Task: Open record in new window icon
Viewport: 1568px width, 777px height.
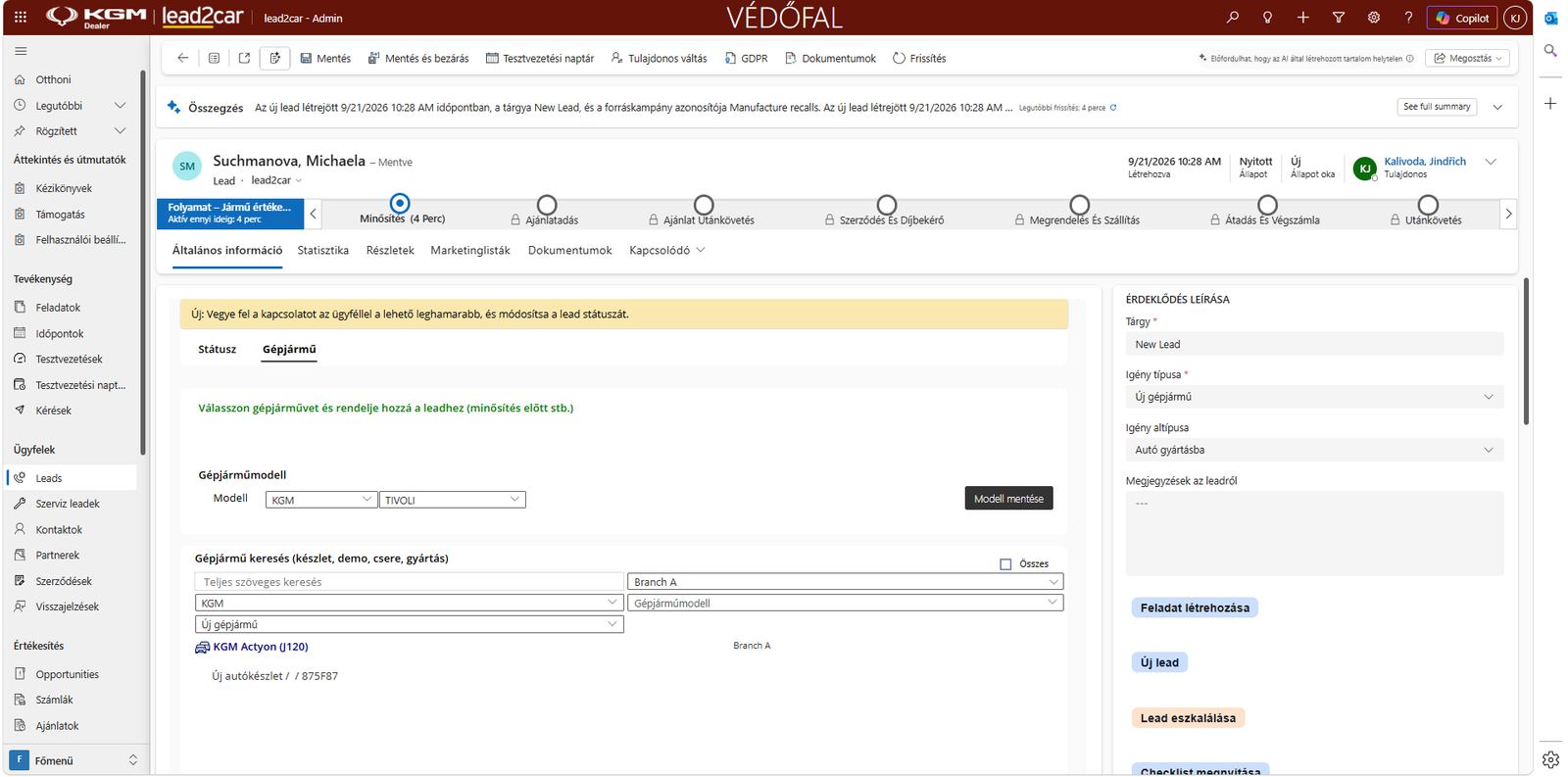Action: pyautogui.click(x=244, y=58)
